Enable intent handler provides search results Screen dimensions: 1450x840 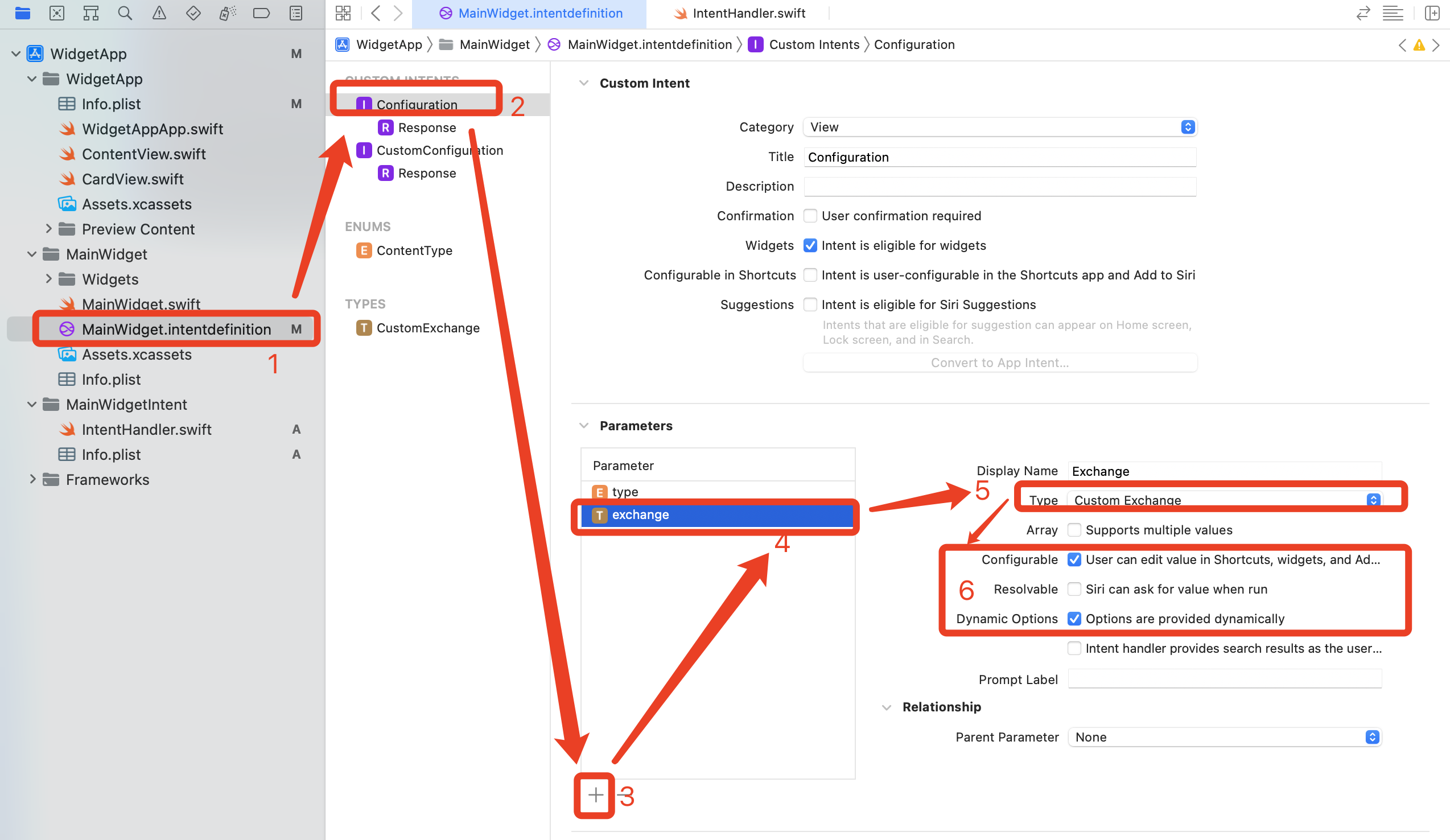click(1074, 648)
